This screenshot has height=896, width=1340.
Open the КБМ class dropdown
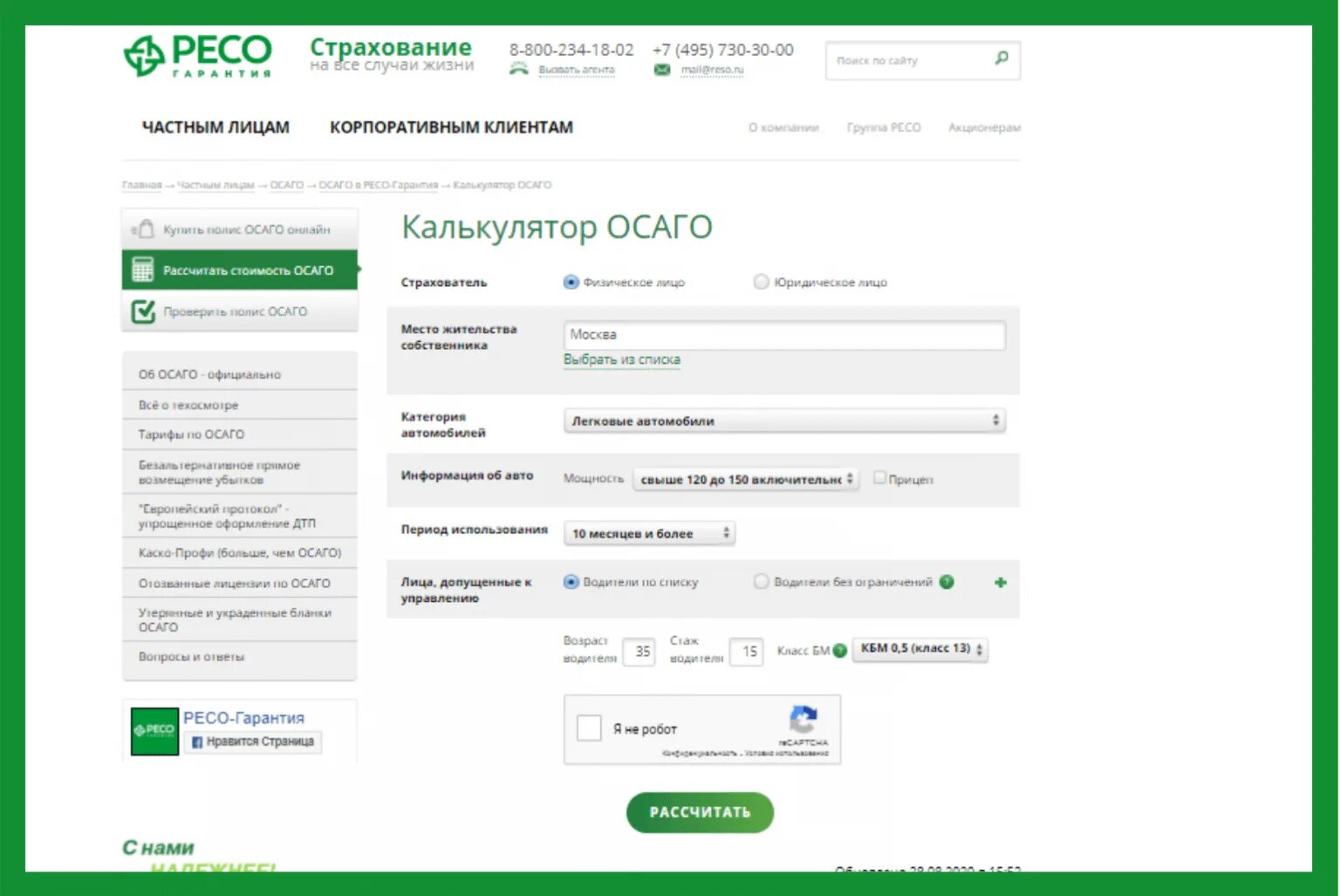pyautogui.click(x=920, y=649)
